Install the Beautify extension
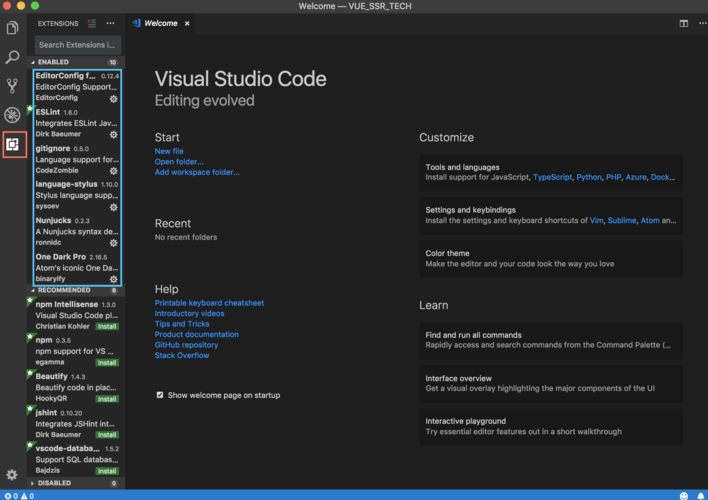Screen dimensions: 708x500 click(x=107, y=398)
